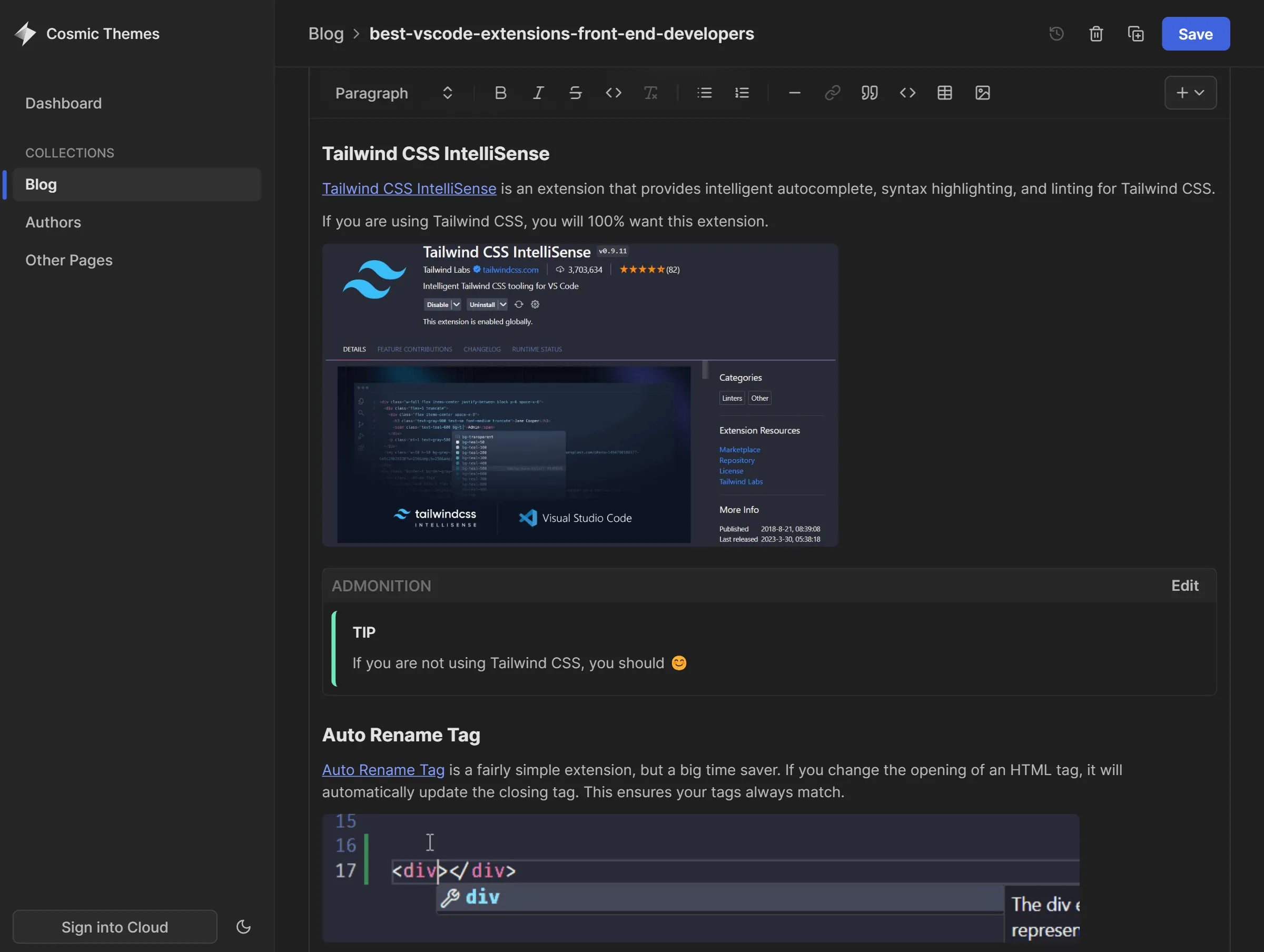Edit the Admonition block
Screen dimensions: 1264x952
click(1184, 586)
